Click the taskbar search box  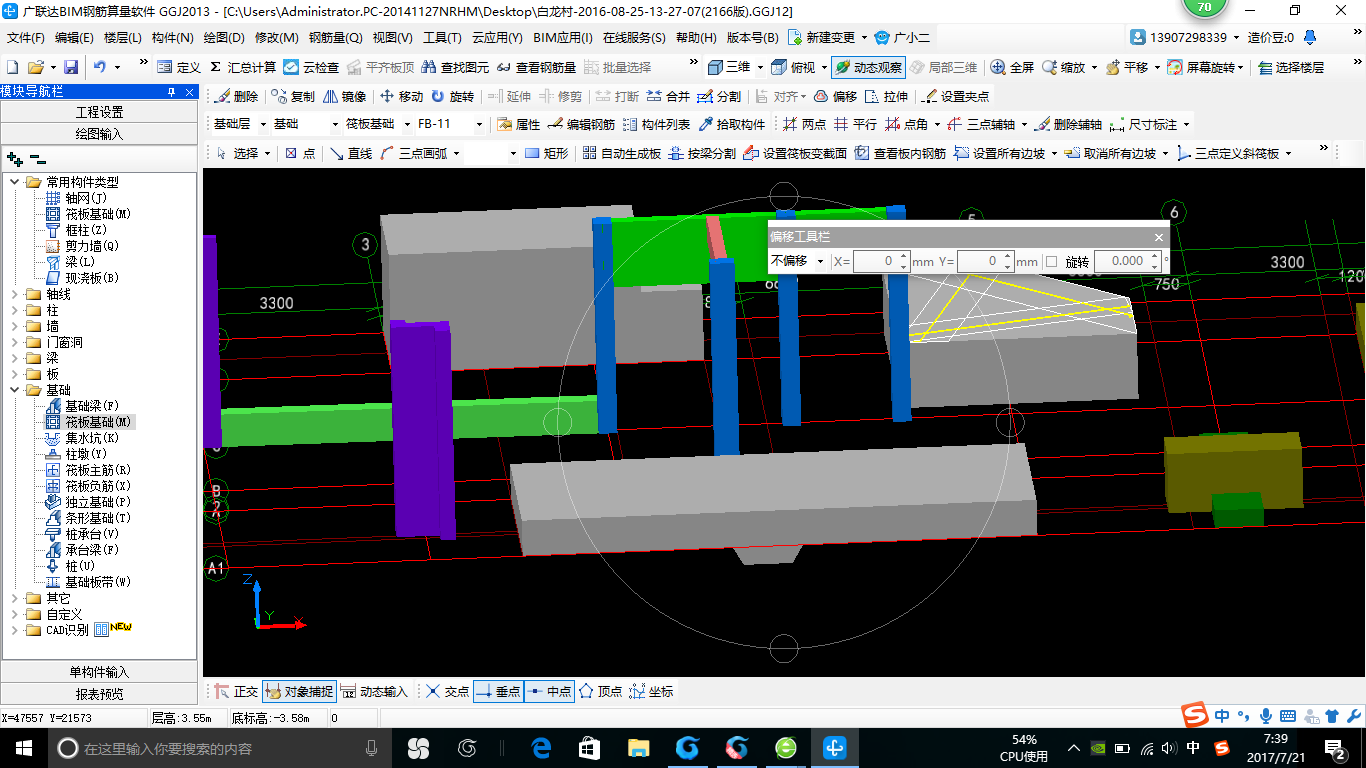coord(220,747)
